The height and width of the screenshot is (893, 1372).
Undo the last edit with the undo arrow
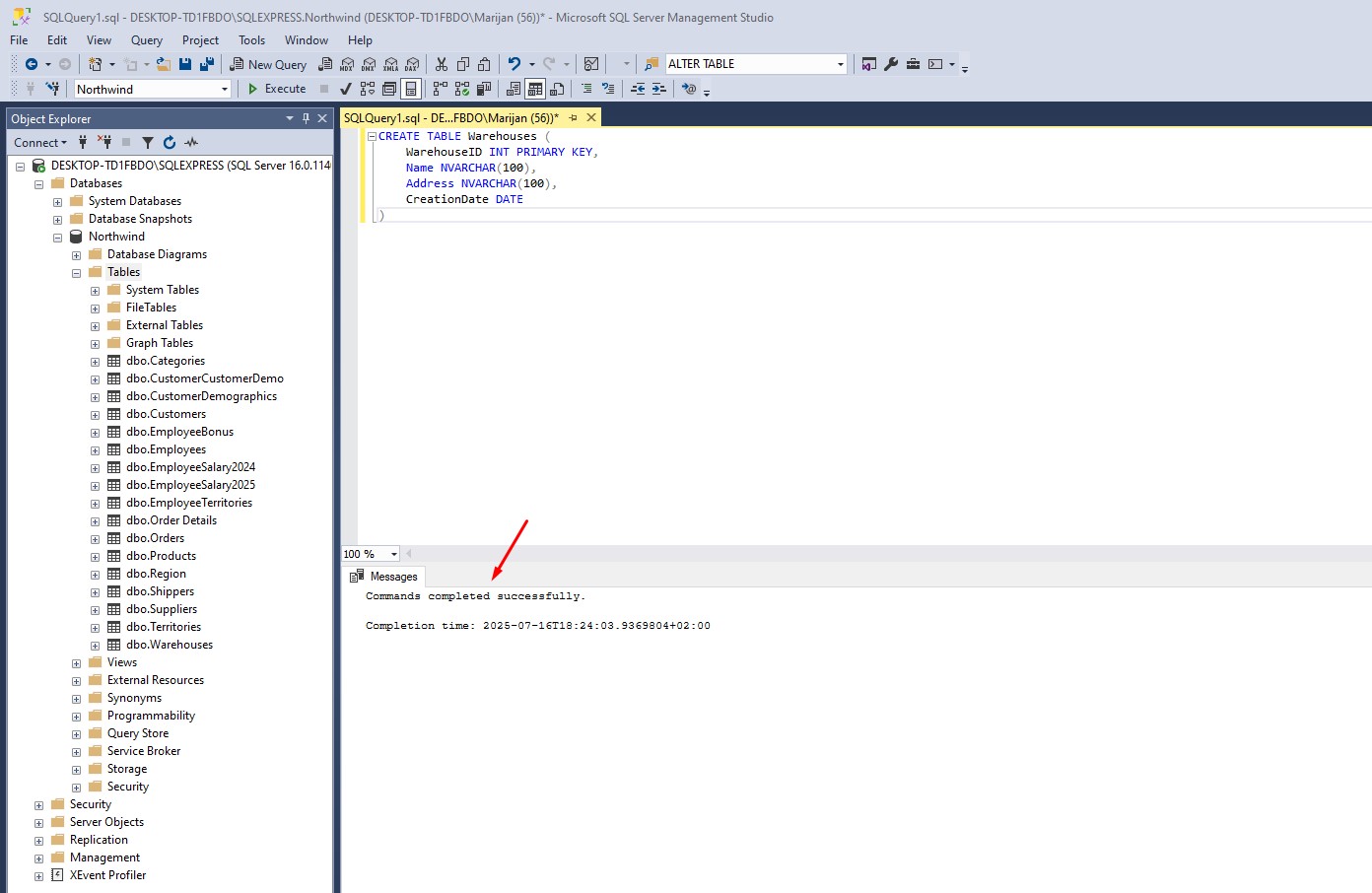[x=514, y=64]
